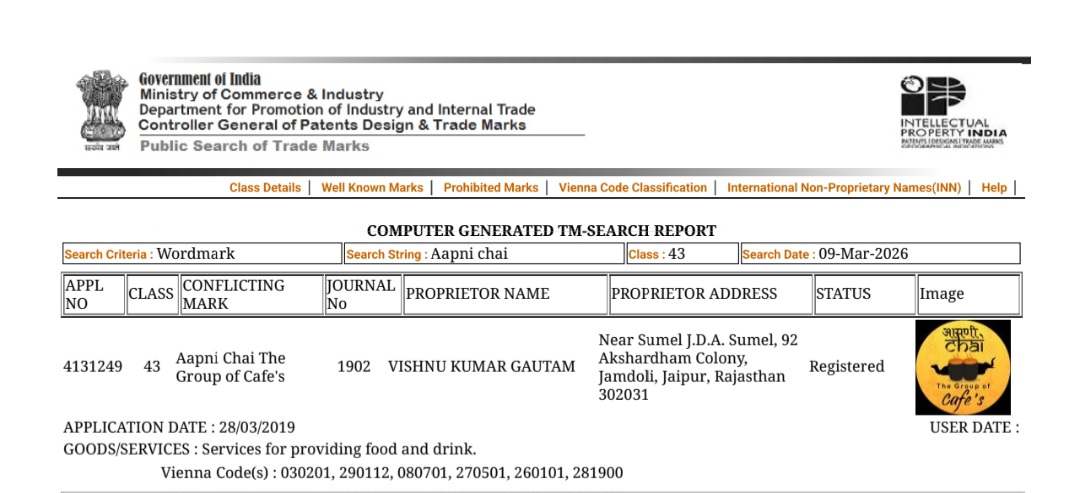Open International Non-Proprietary Names(INN) link
The height and width of the screenshot is (493, 1080).
coord(844,188)
